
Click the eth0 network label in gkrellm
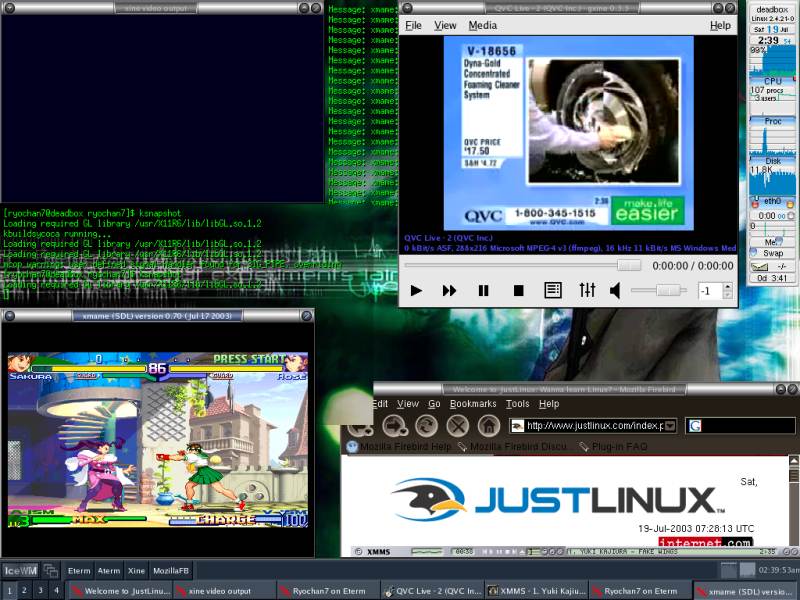coord(772,201)
